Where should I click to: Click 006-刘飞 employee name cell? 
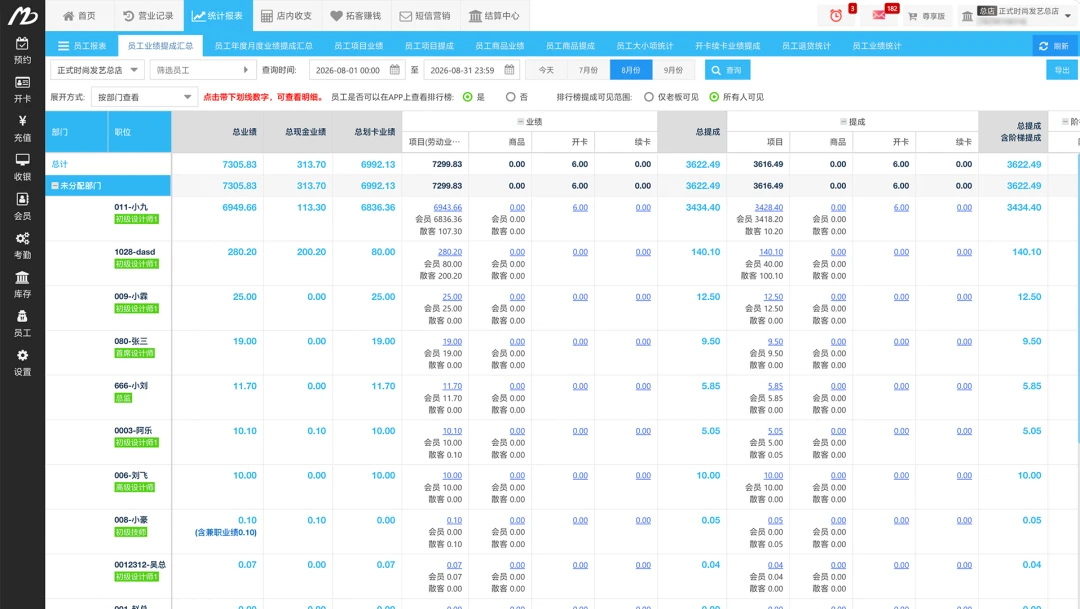pos(131,475)
